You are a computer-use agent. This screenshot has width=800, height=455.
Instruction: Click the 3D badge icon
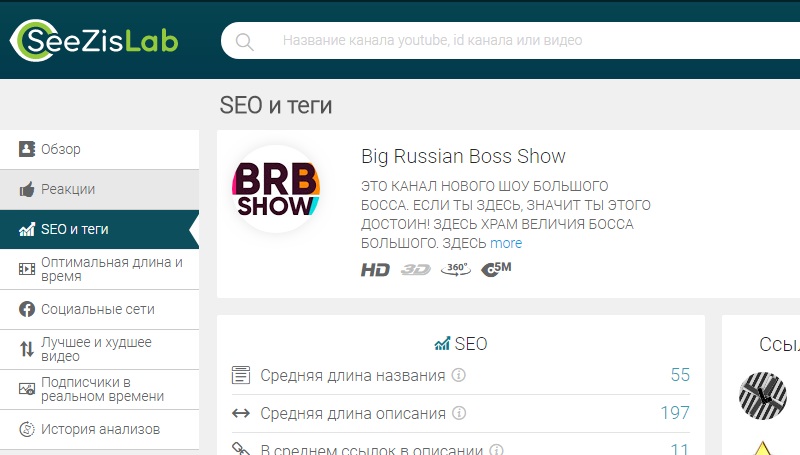coord(415,269)
